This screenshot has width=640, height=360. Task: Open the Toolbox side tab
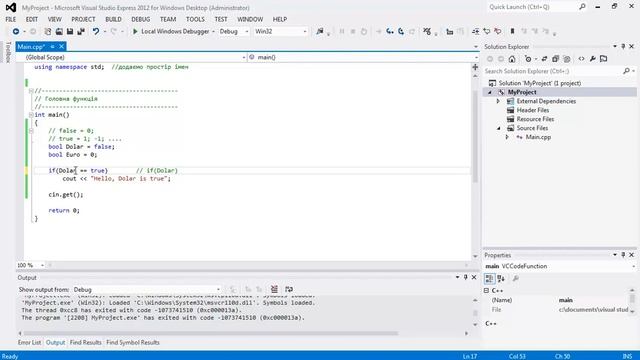pos(8,52)
